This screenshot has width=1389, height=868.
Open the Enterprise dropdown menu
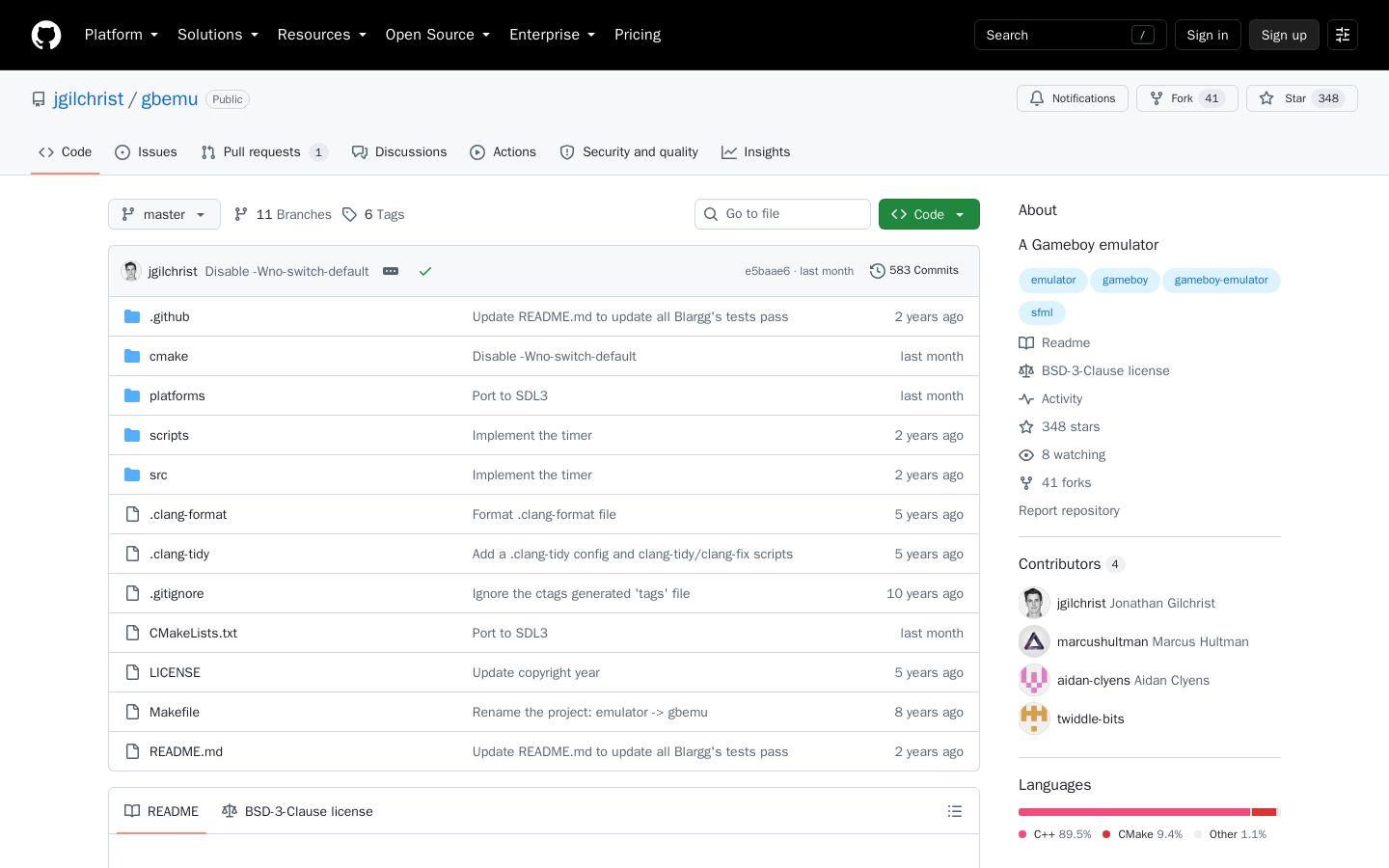553,35
